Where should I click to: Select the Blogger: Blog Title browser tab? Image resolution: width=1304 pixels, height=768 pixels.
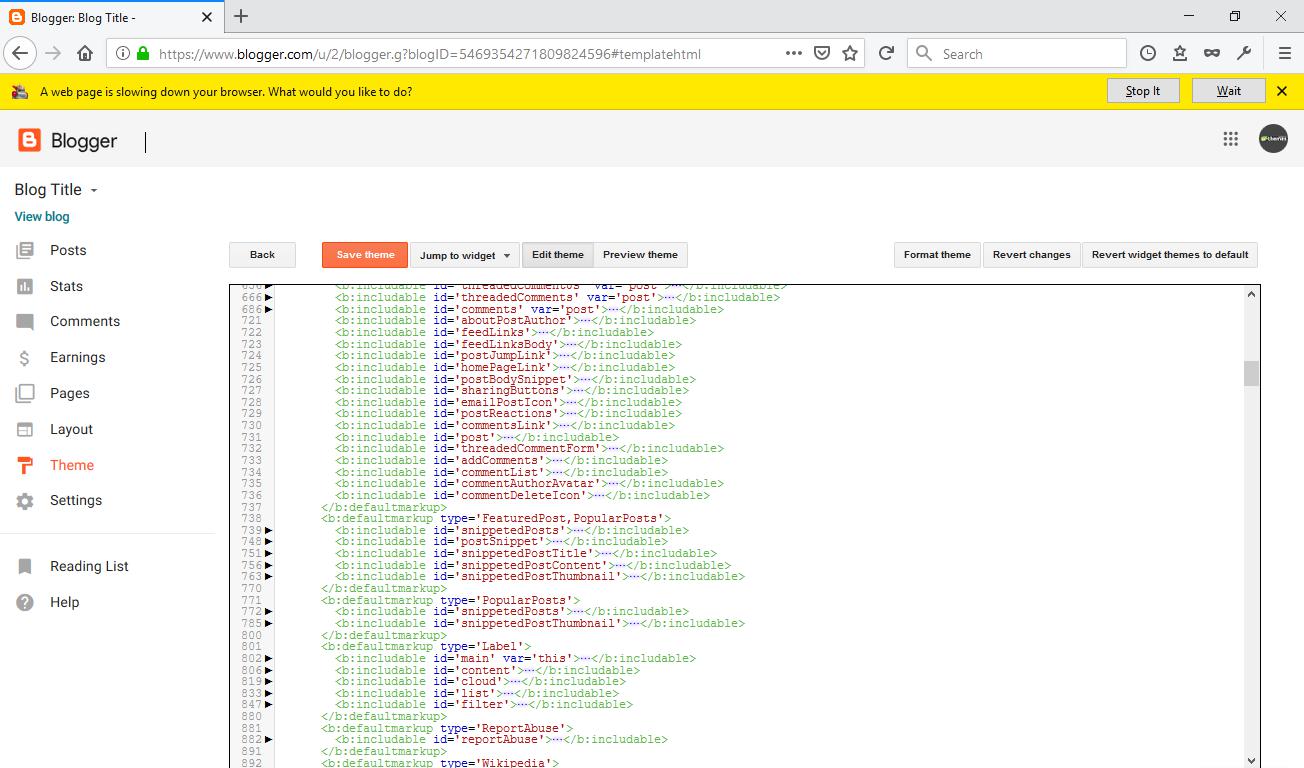(110, 16)
